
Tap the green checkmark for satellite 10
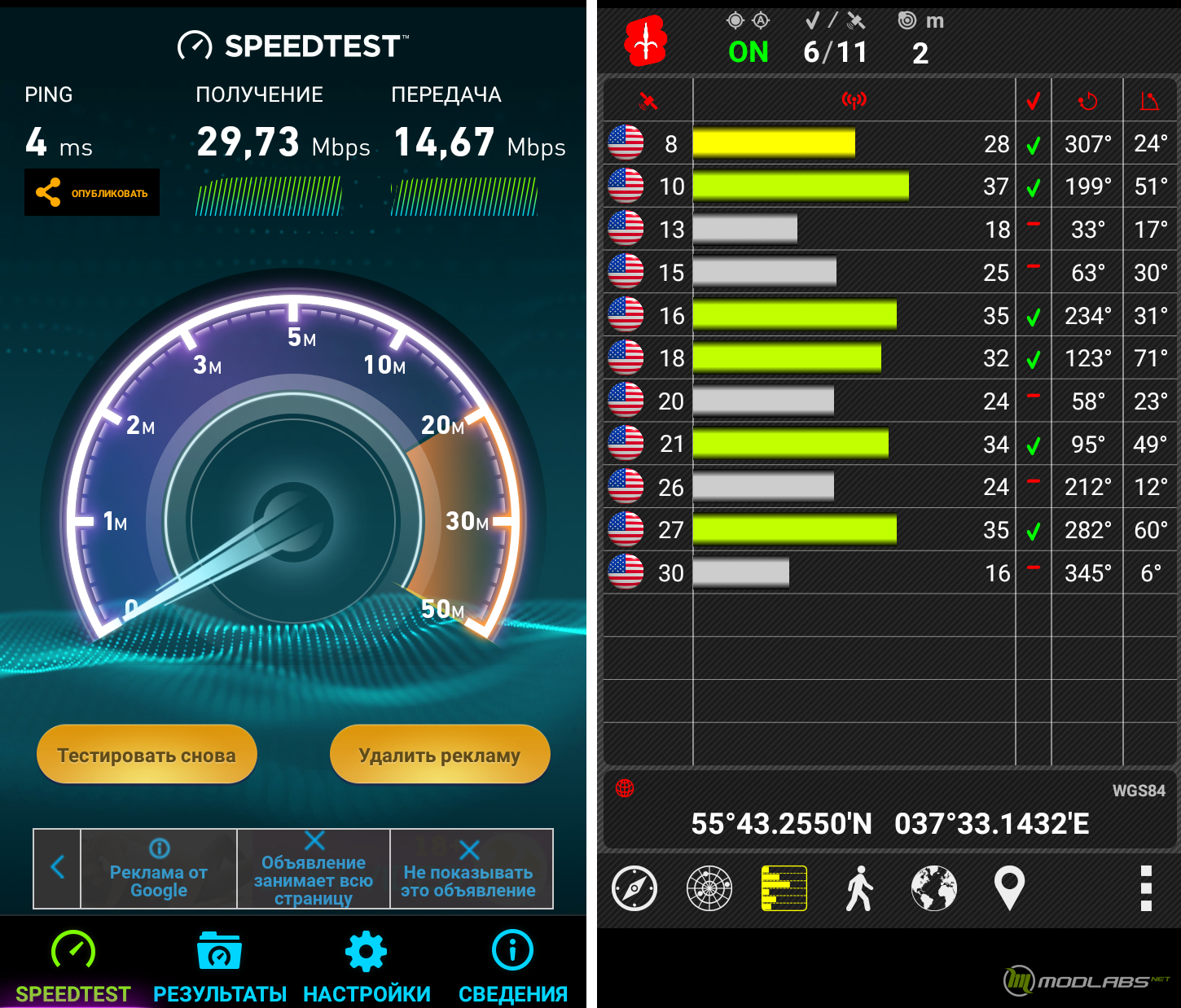click(1034, 188)
